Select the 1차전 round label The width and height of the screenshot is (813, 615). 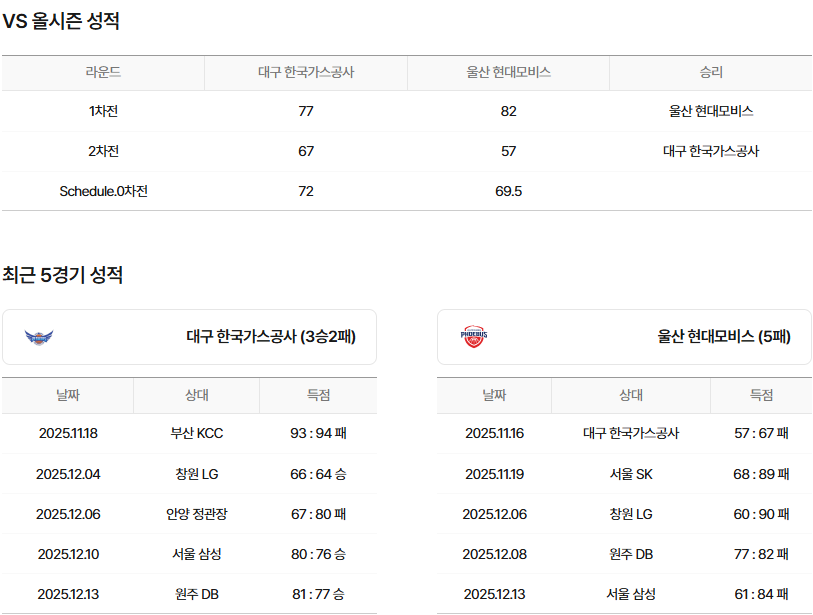click(103, 111)
